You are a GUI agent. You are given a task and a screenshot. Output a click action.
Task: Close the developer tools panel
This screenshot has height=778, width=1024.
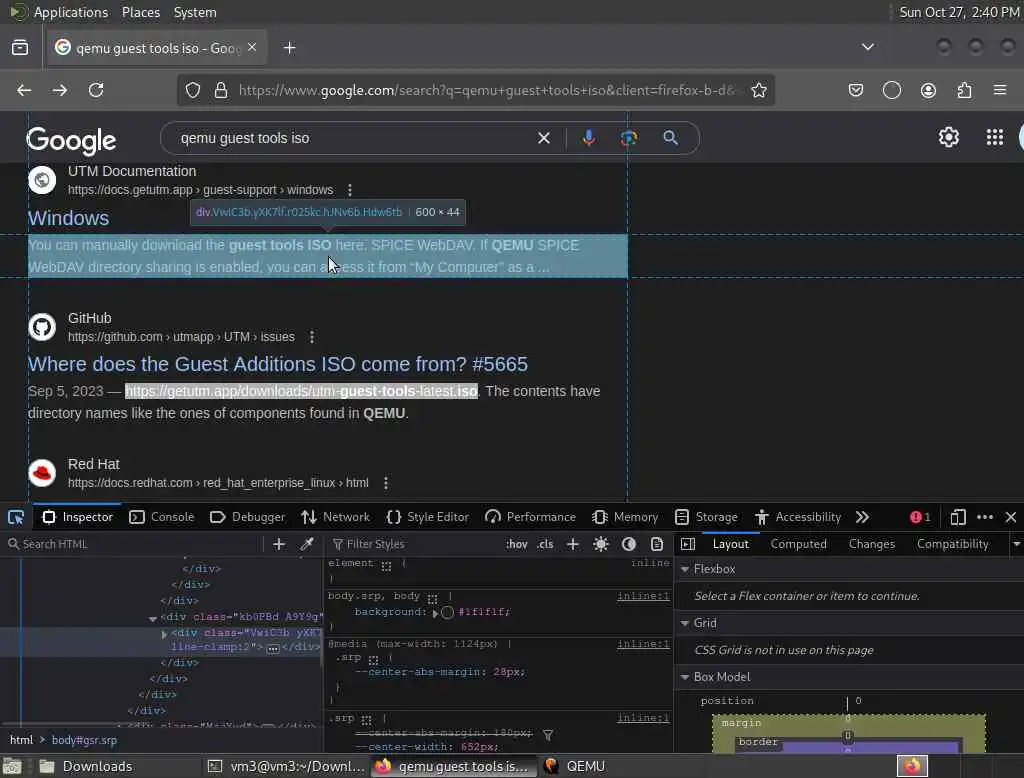(1011, 517)
